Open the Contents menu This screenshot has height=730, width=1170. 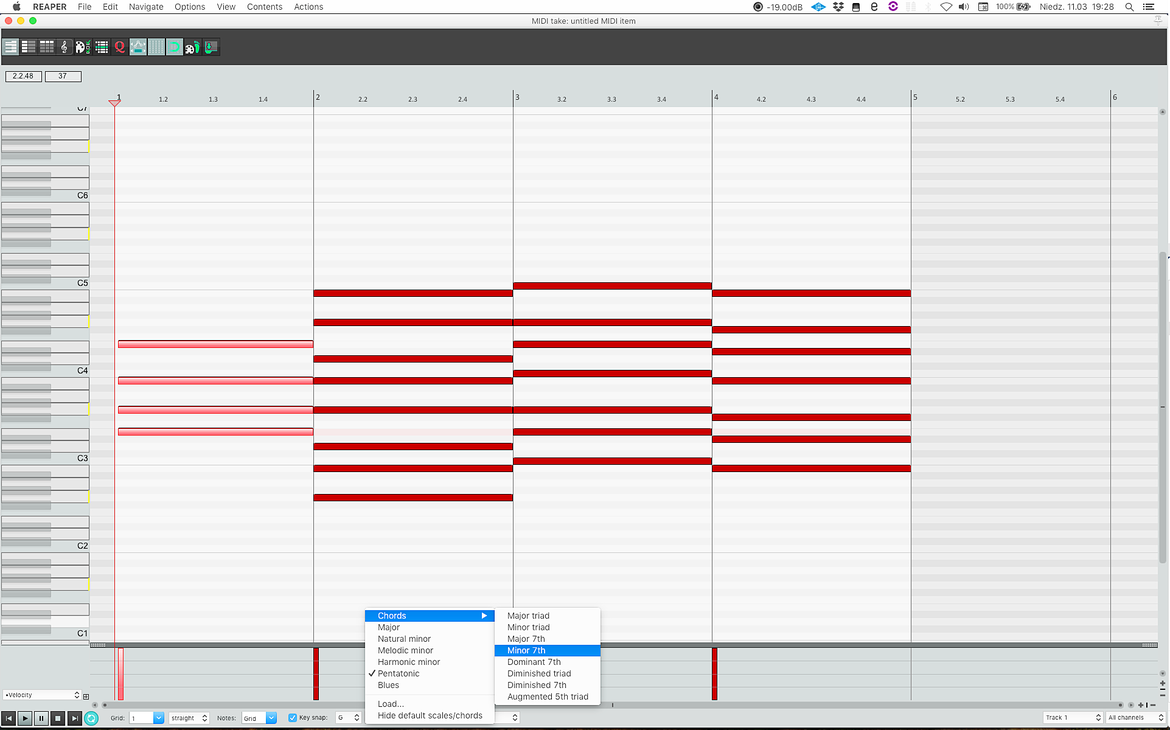pos(264,7)
